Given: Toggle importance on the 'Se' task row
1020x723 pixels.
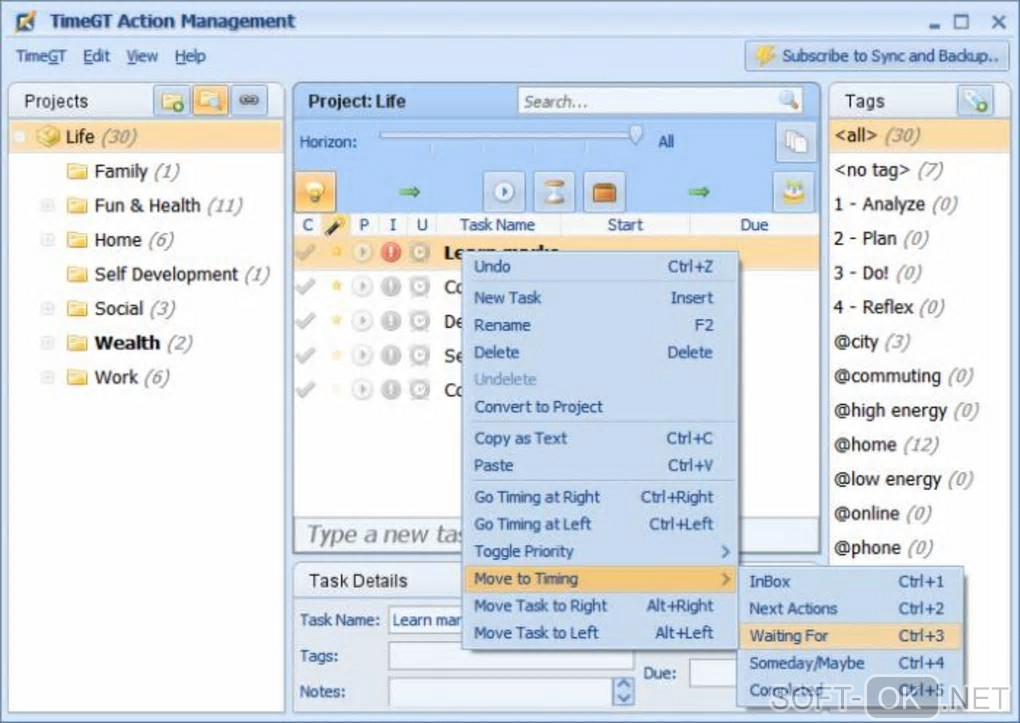Looking at the screenshot, I should click(x=391, y=355).
